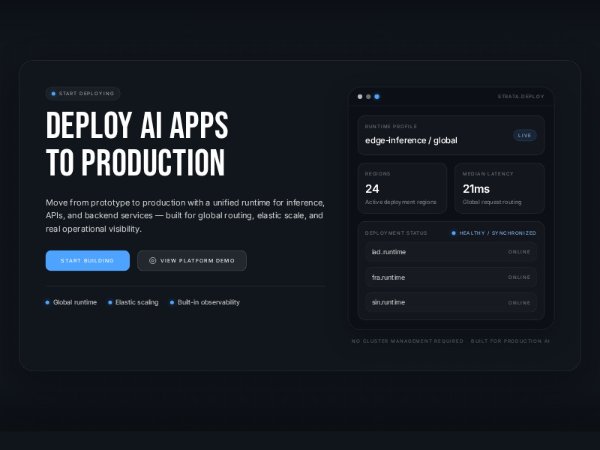Click the blue window dot in panel header

377,97
